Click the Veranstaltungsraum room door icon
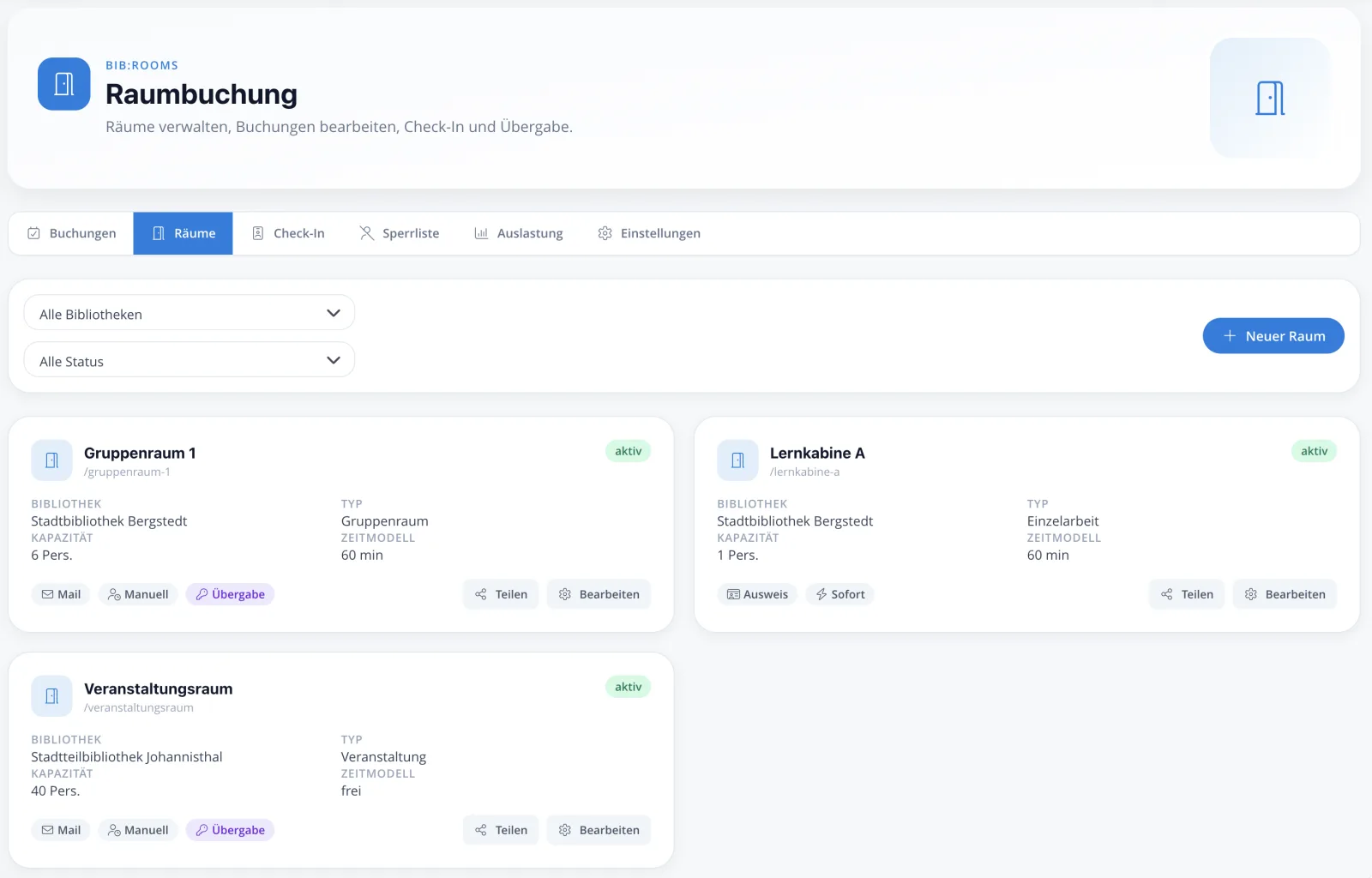Viewport: 1372px width, 878px height. tap(51, 696)
